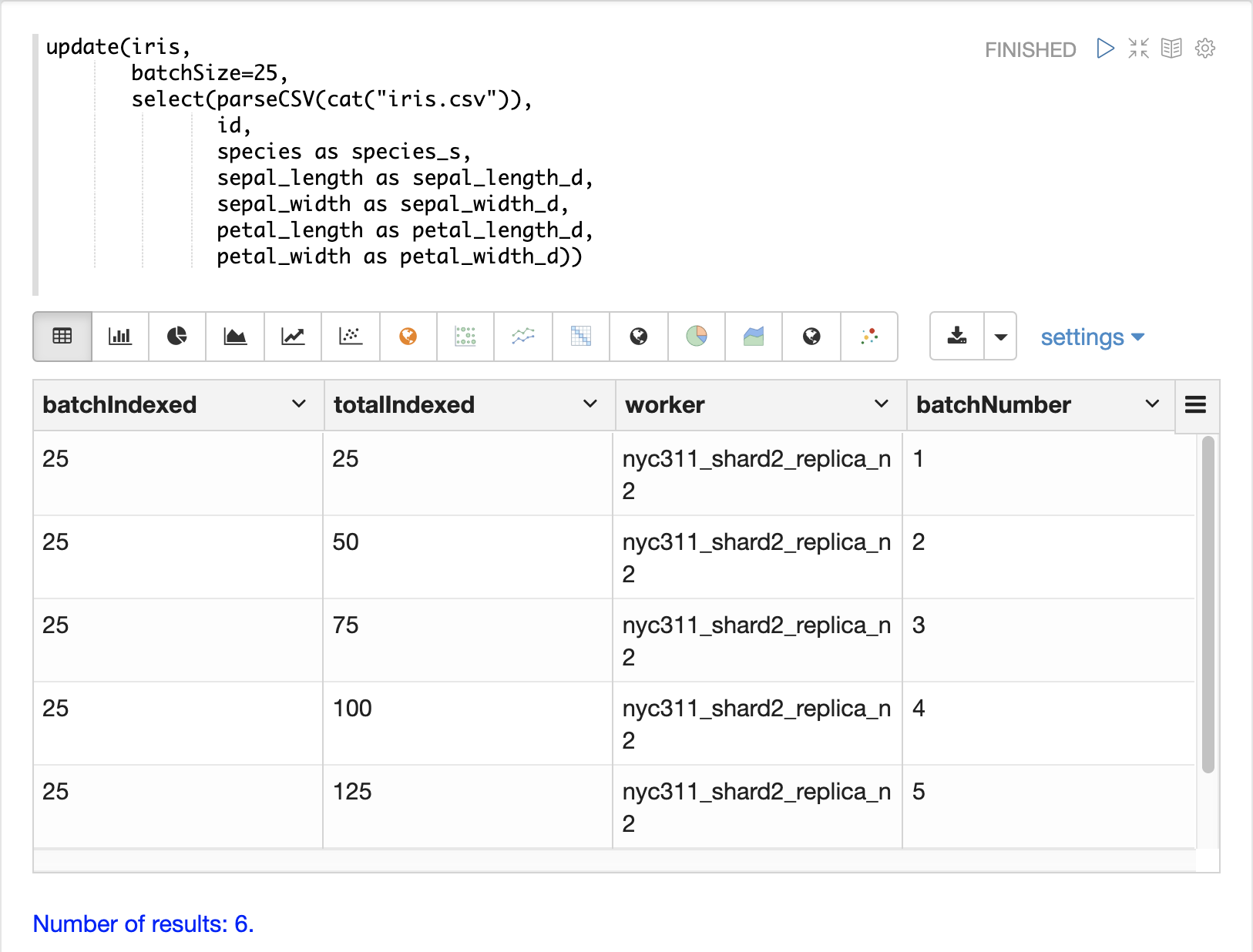Image resolution: width=1253 pixels, height=952 pixels.
Task: Switch to the table view
Action: (62, 336)
